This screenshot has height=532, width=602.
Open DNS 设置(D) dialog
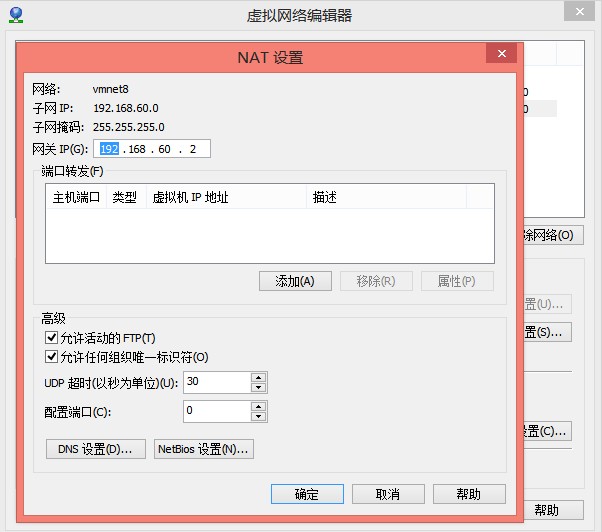click(x=96, y=449)
